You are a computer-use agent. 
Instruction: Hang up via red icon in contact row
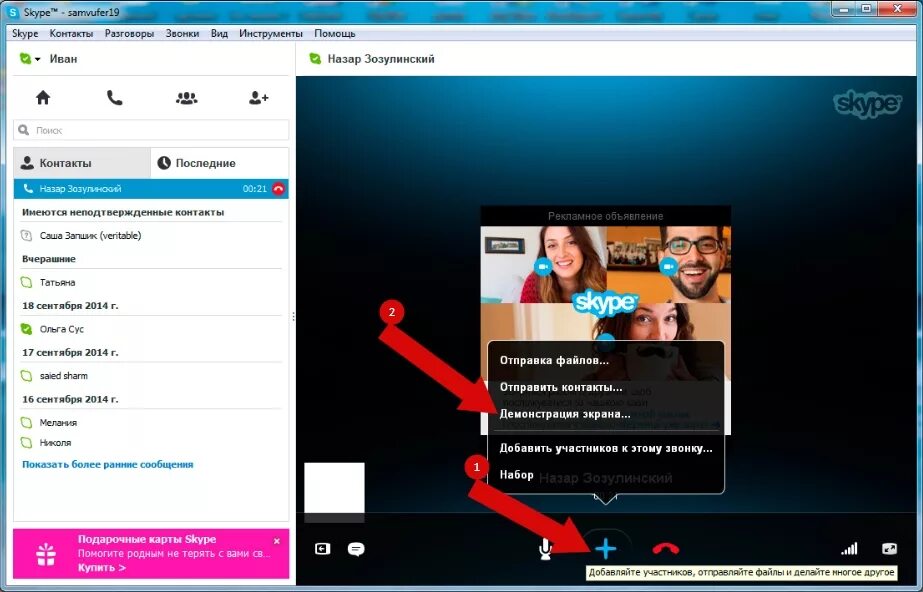click(x=278, y=189)
